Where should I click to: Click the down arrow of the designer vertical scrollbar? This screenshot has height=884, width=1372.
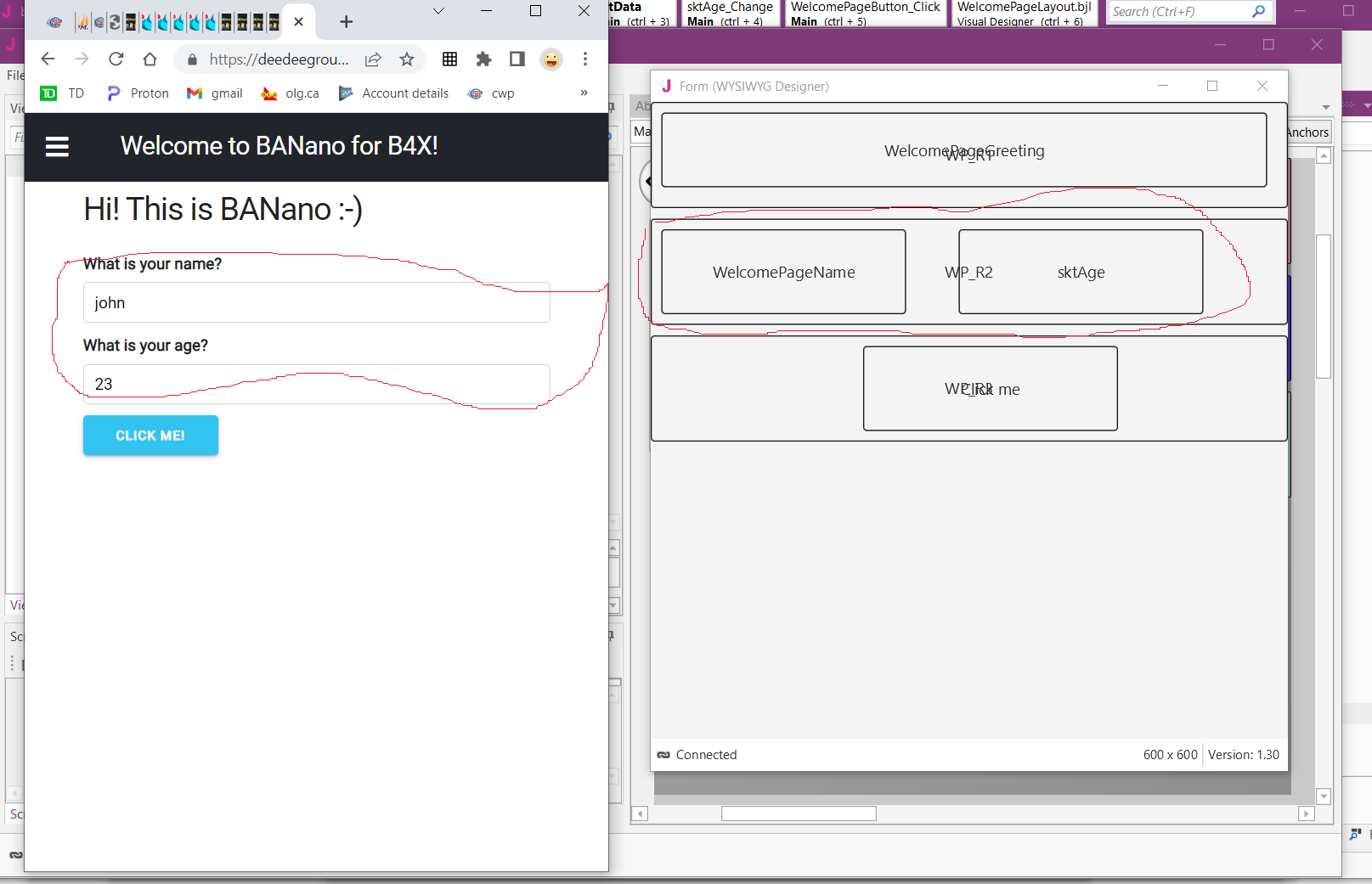(1324, 797)
